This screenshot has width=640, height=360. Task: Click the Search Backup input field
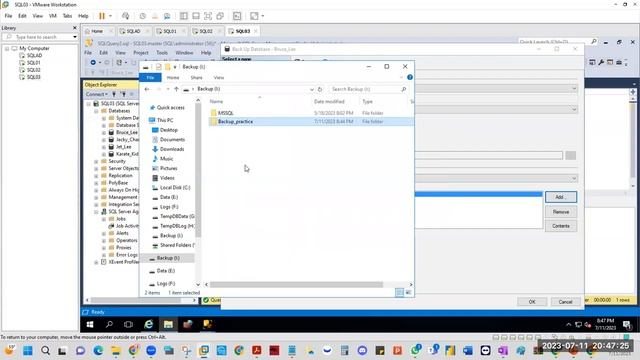(x=369, y=89)
